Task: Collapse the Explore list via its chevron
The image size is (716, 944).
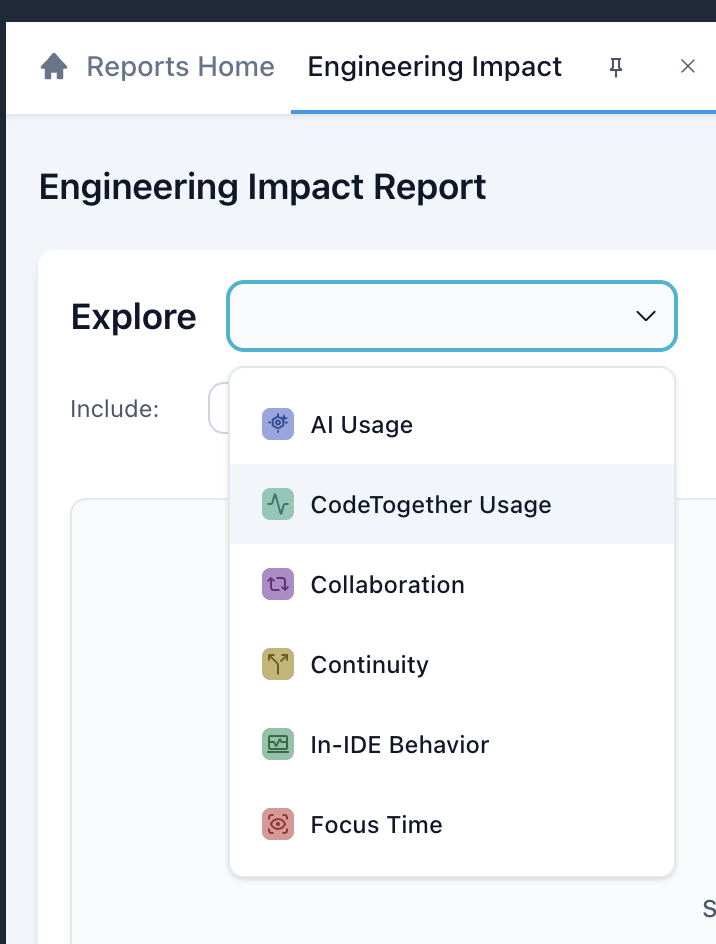Action: pyautogui.click(x=645, y=316)
